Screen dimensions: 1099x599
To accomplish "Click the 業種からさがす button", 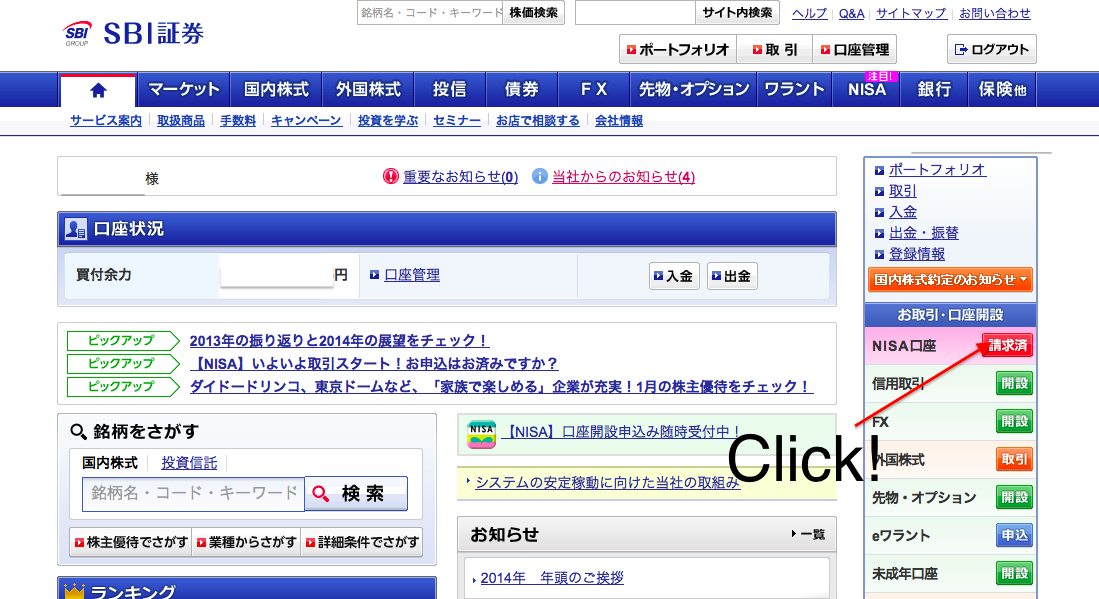I will coord(247,542).
